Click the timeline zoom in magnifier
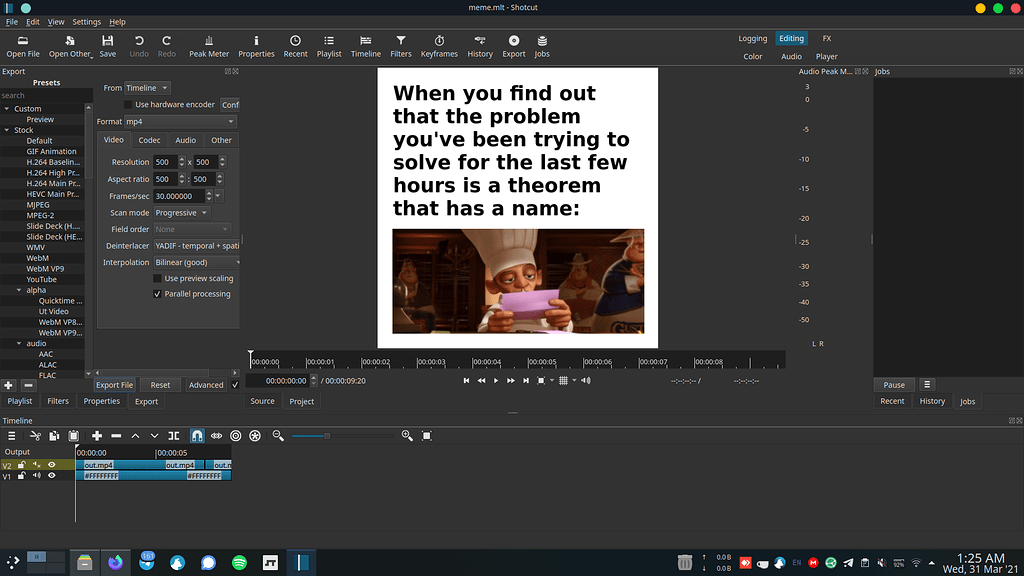 point(408,436)
